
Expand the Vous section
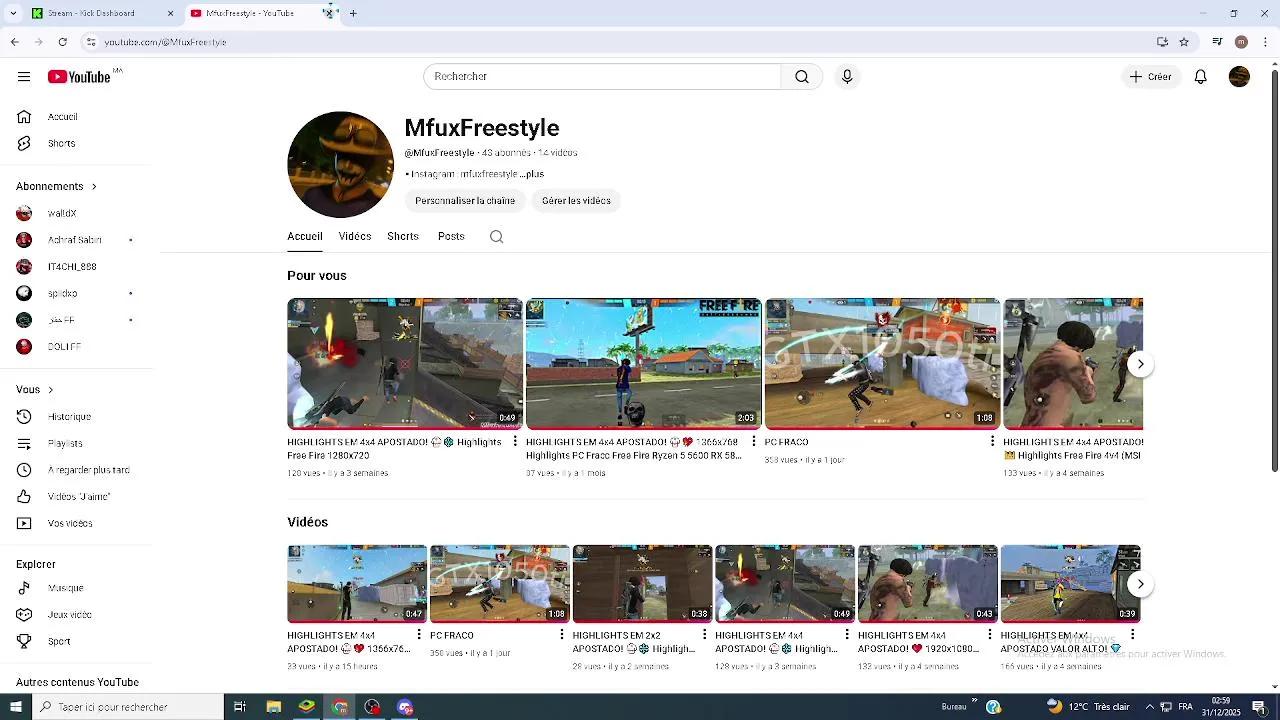tap(35, 390)
